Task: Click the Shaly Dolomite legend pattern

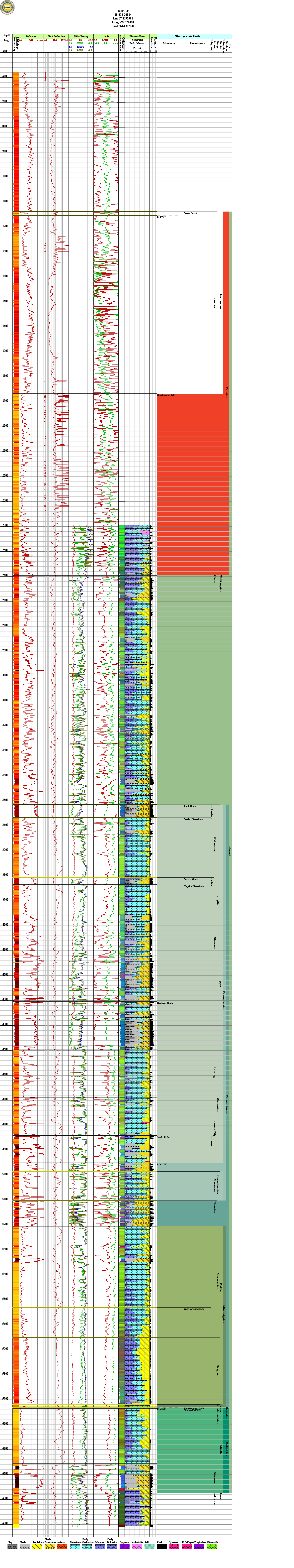Action: tap(112, 1547)
